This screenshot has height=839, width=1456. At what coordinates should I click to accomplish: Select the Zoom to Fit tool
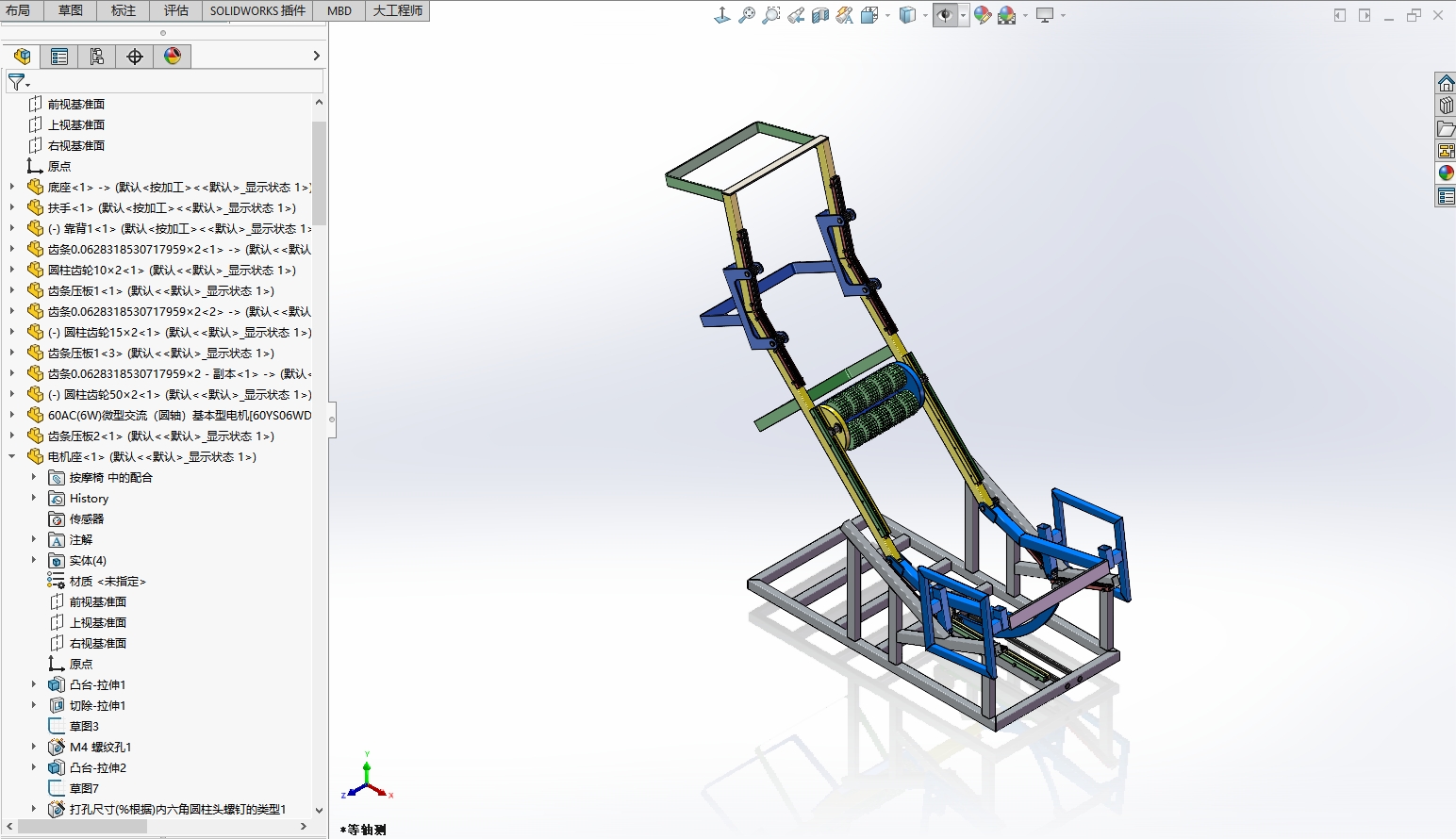tap(747, 15)
